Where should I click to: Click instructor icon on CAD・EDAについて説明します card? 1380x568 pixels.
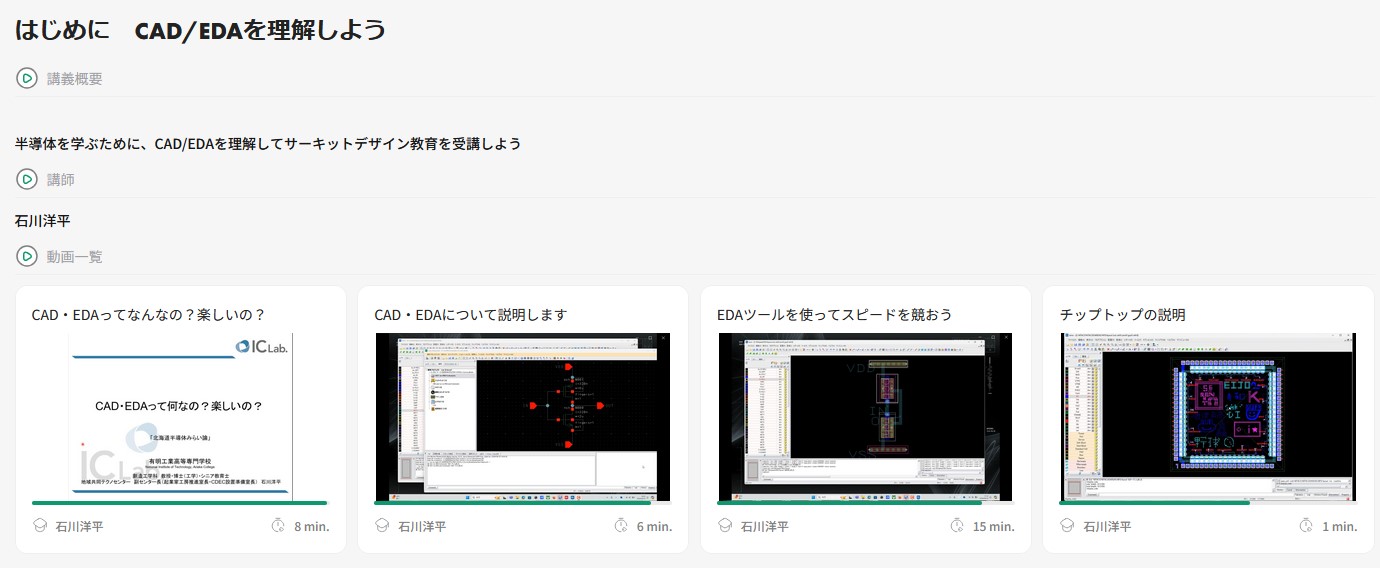[x=383, y=526]
